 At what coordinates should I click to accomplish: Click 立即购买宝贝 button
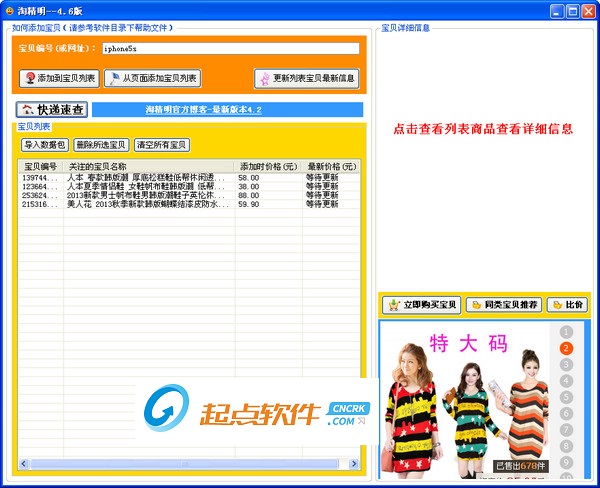(x=421, y=305)
